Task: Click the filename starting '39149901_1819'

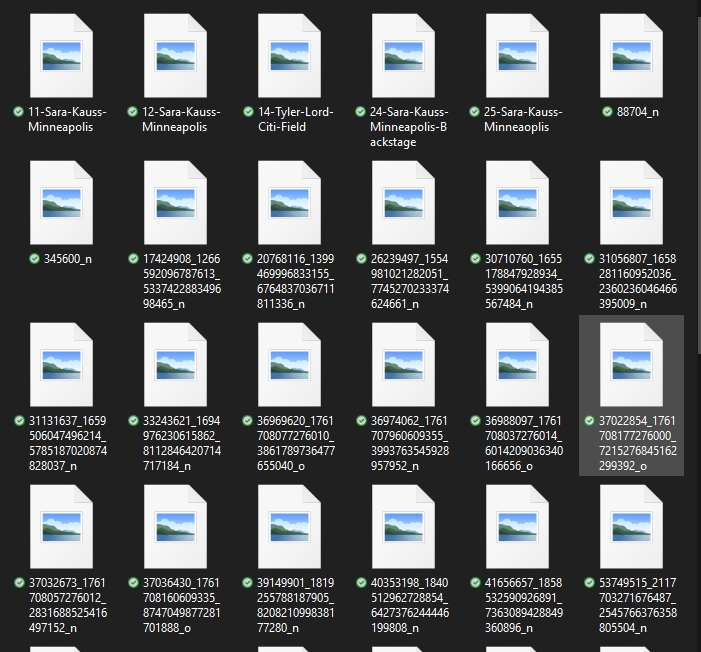Action: (x=296, y=605)
